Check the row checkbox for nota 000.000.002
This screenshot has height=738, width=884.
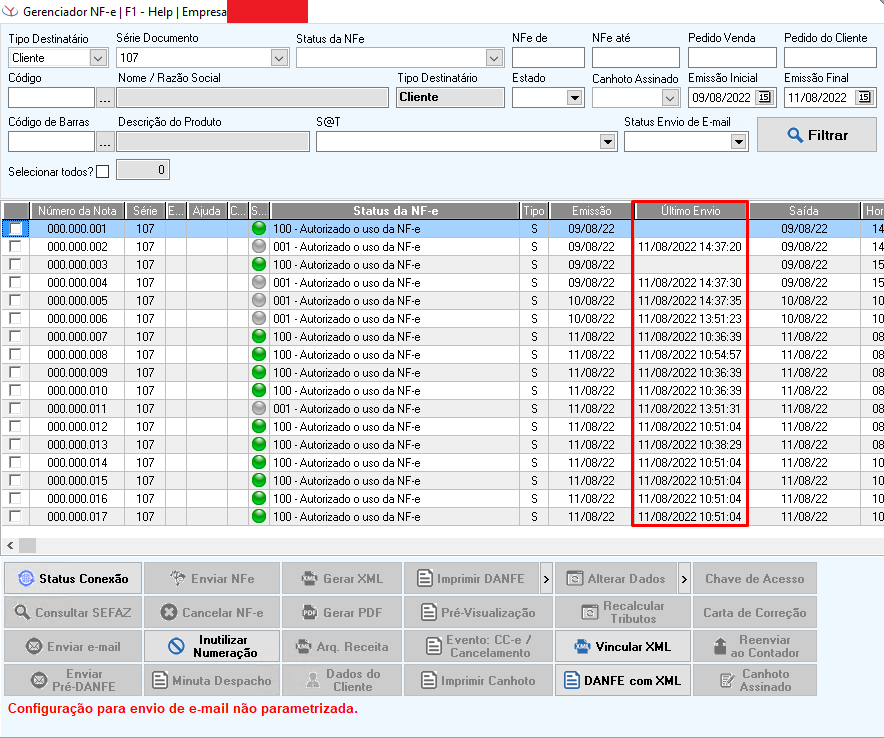15,247
